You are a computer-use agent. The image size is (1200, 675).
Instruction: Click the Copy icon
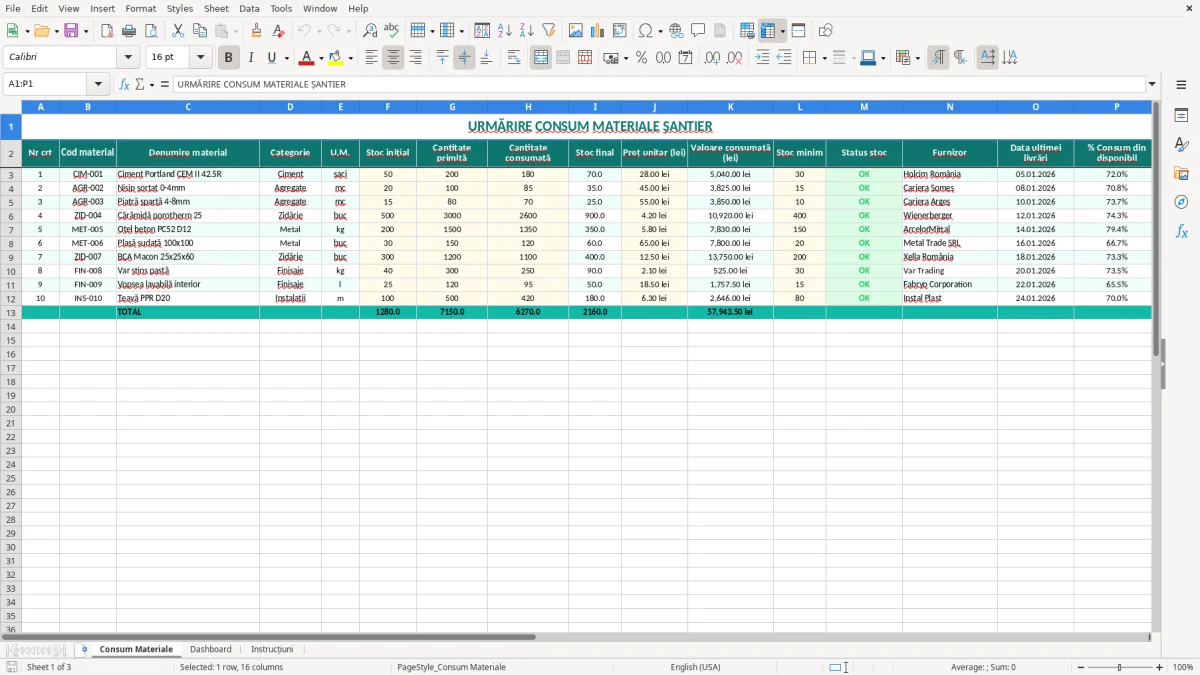coord(200,31)
